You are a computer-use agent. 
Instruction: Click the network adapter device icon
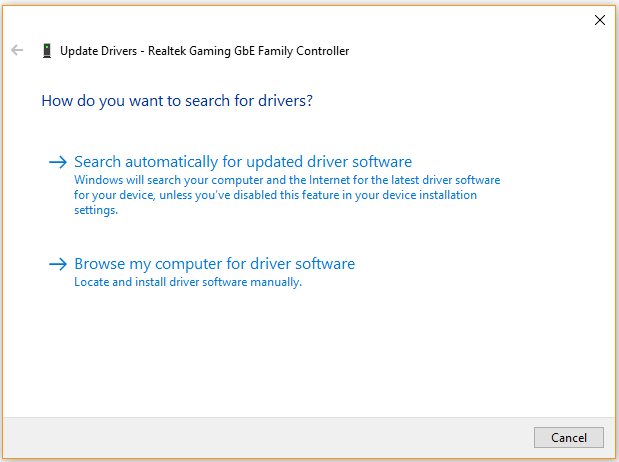tap(47, 51)
